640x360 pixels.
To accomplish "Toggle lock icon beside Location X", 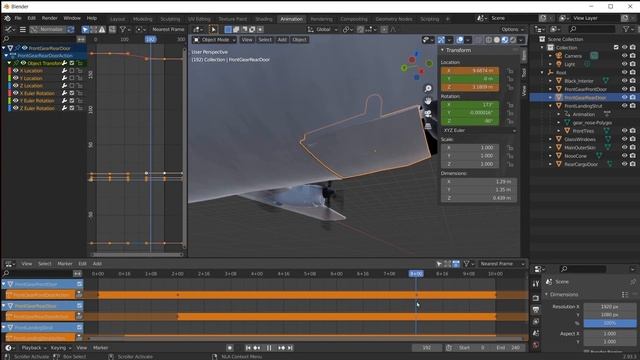I will [x=510, y=71].
